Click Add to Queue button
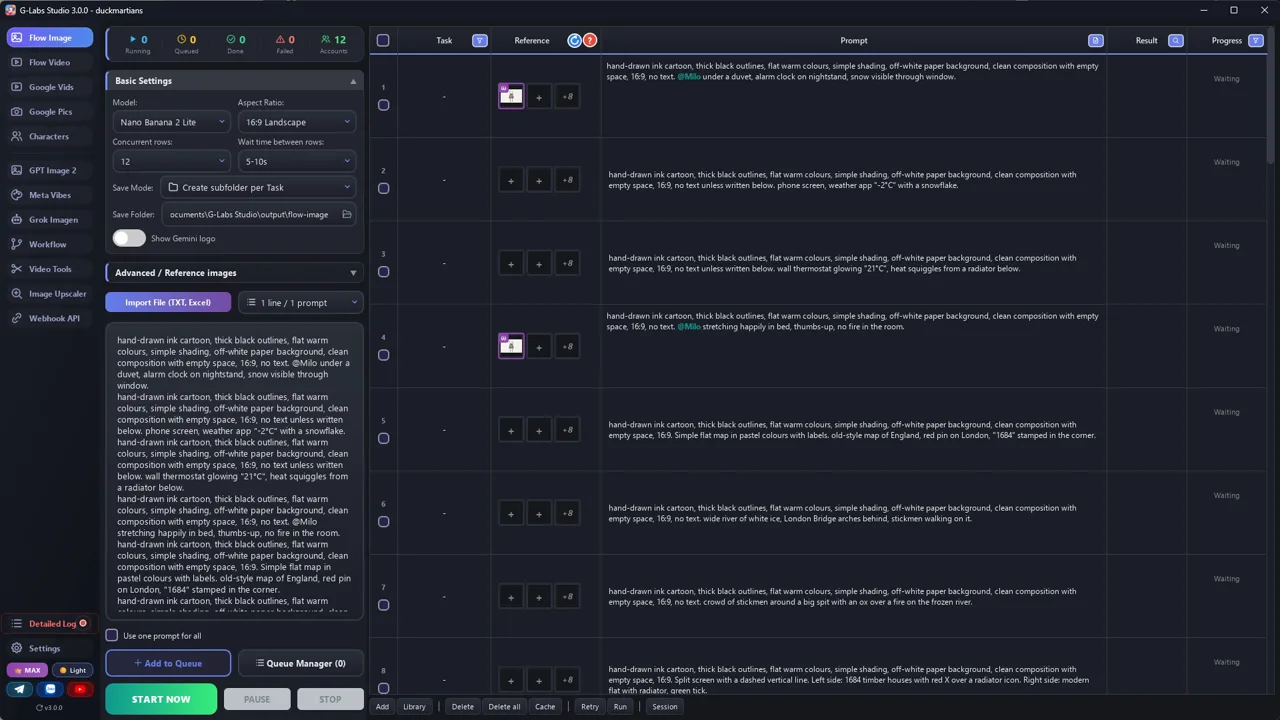The image size is (1280, 720). point(168,663)
